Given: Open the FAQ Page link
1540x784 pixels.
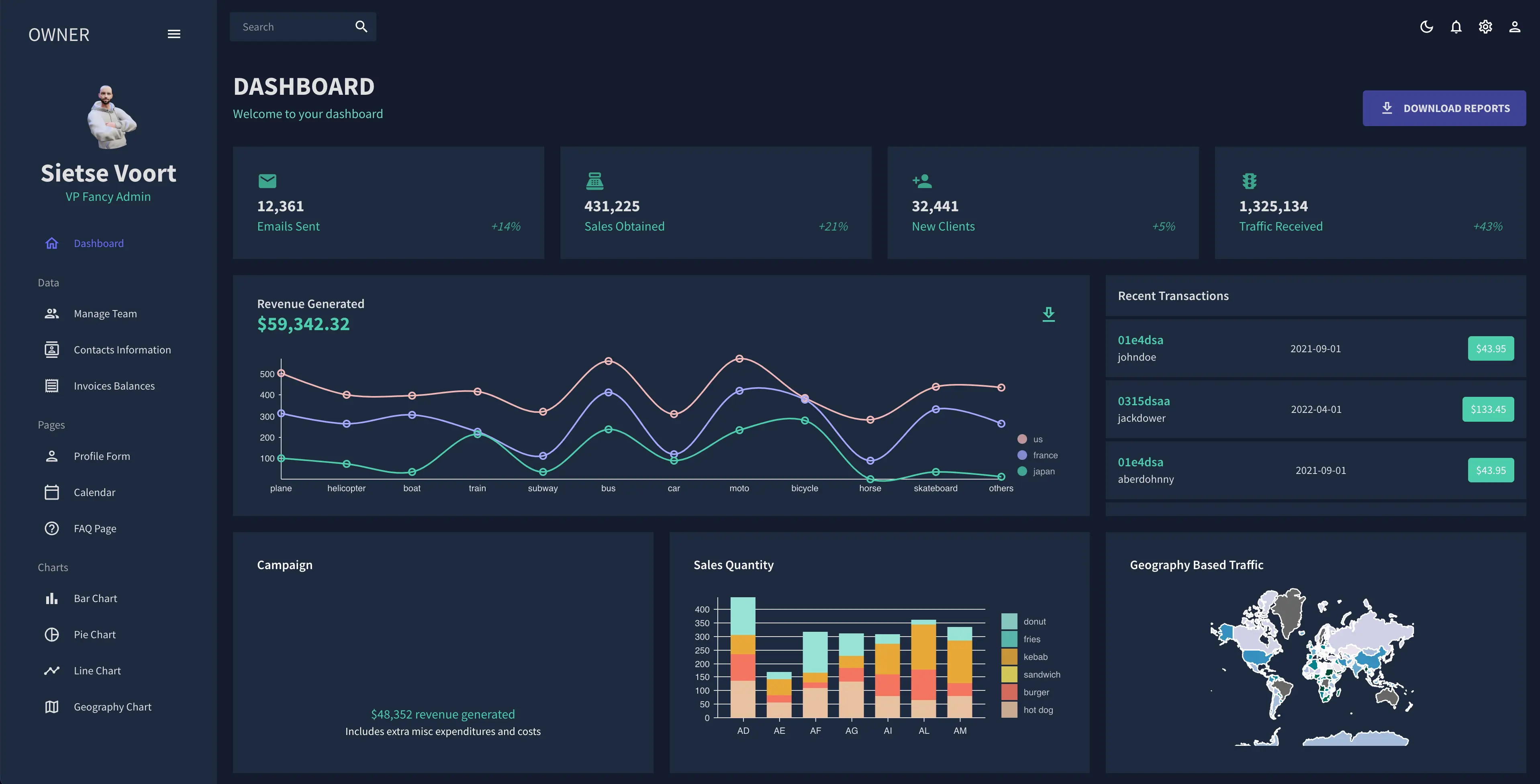Looking at the screenshot, I should click(95, 528).
